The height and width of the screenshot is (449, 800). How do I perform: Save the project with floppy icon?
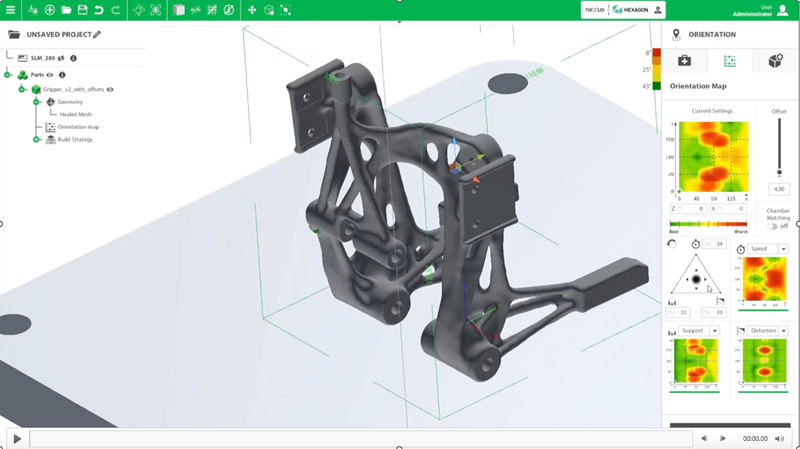(x=82, y=10)
